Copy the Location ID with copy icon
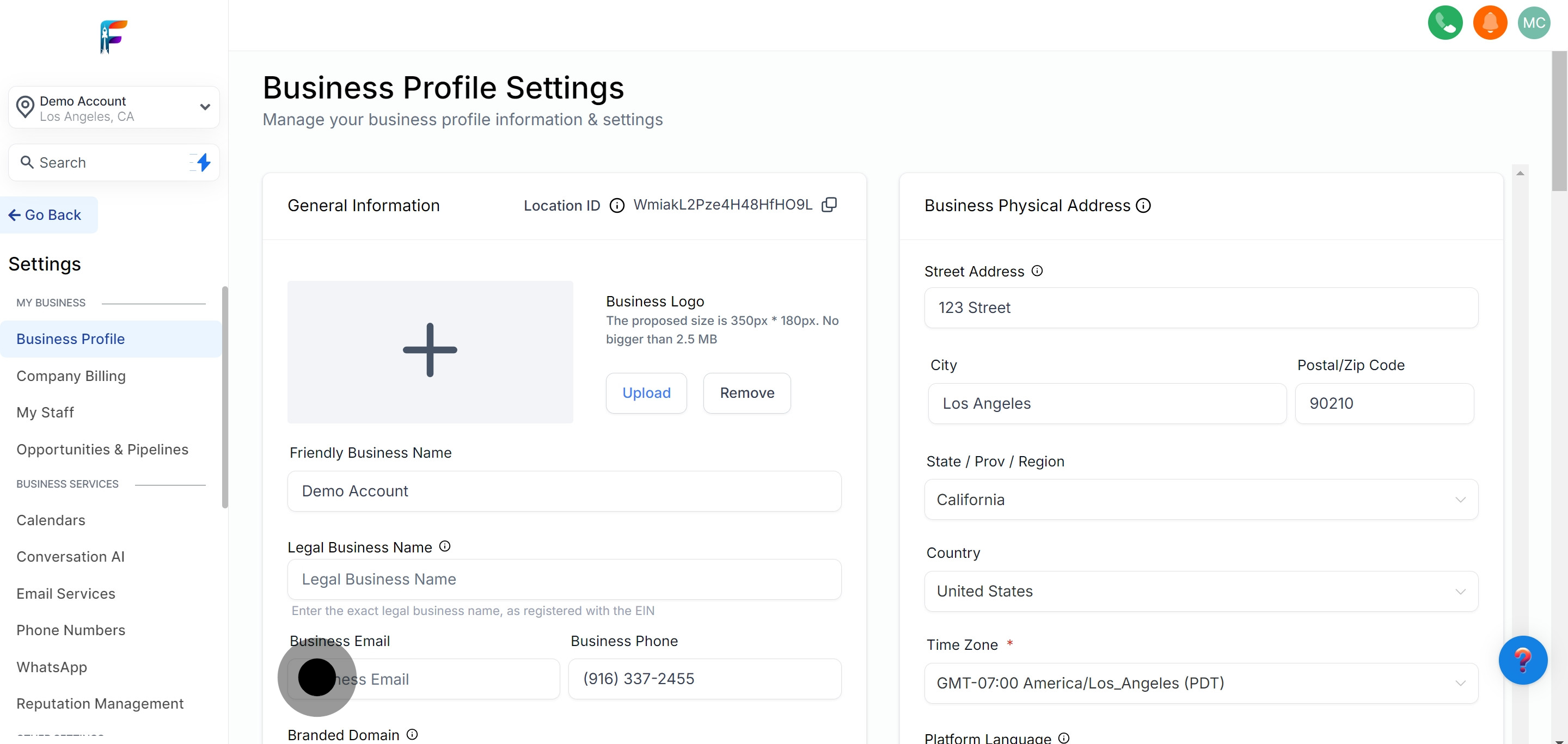The height and width of the screenshot is (744, 1568). coord(829,205)
